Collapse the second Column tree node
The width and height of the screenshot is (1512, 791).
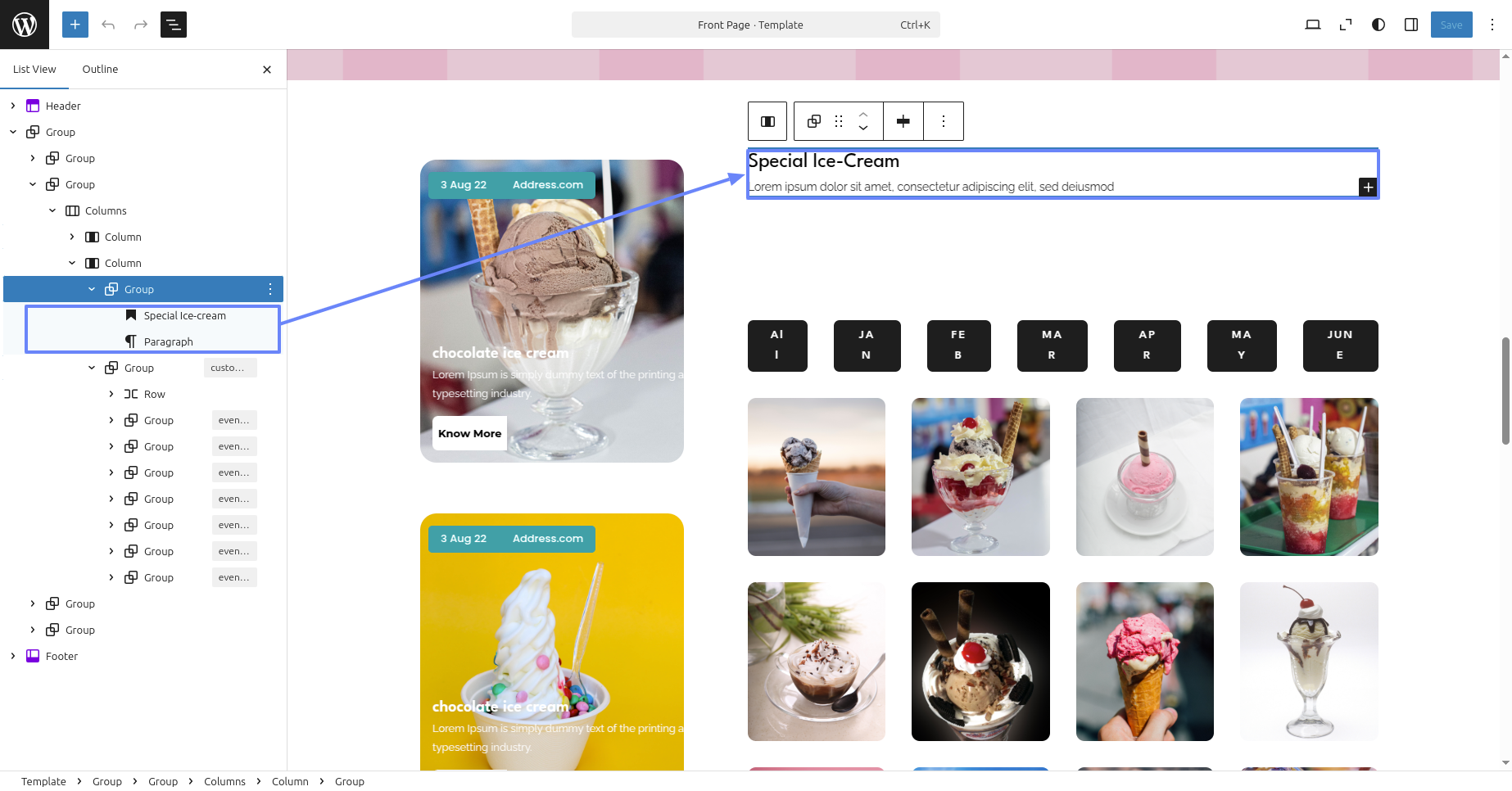(72, 263)
